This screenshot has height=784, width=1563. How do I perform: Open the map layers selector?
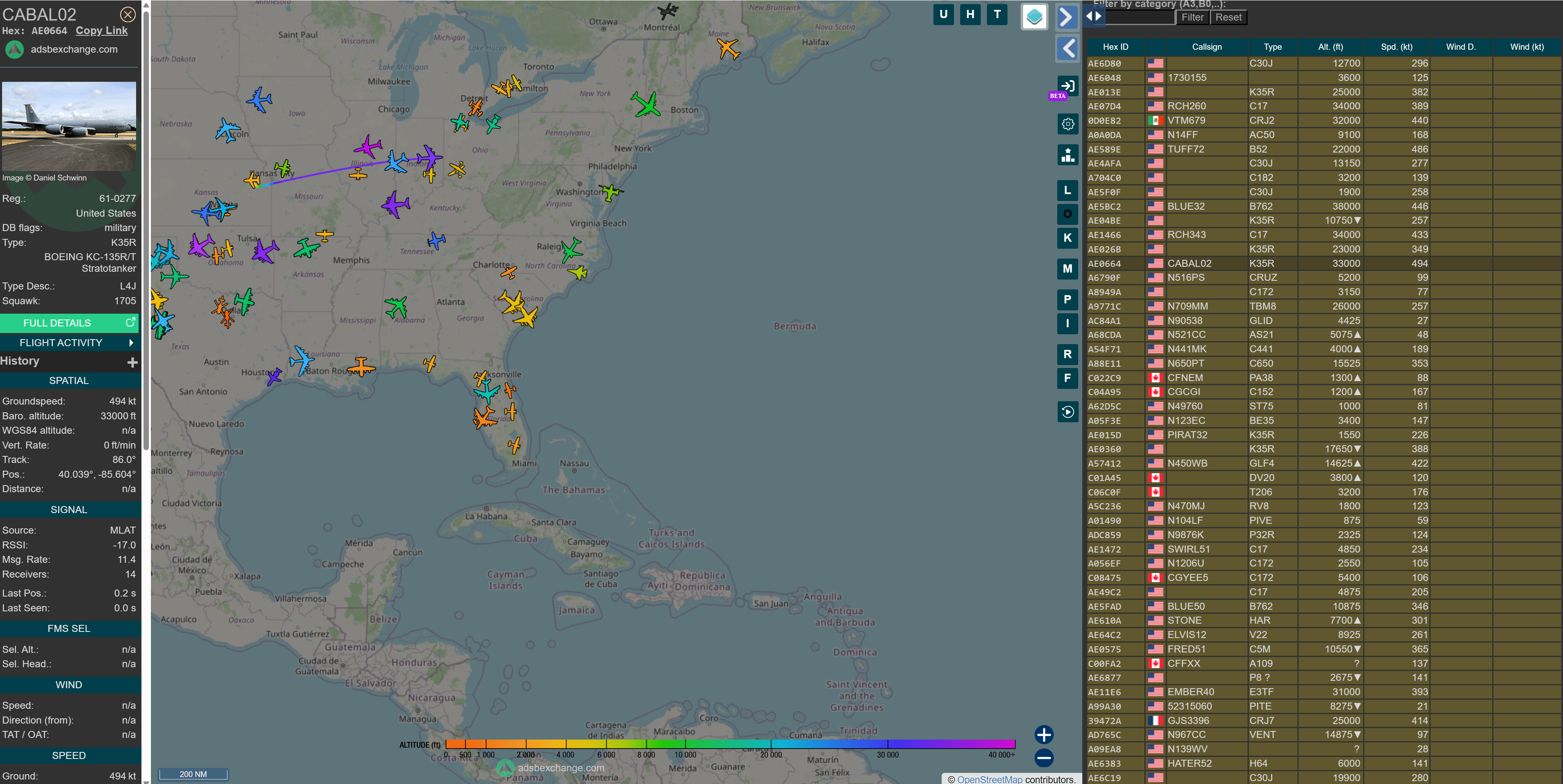(1034, 16)
